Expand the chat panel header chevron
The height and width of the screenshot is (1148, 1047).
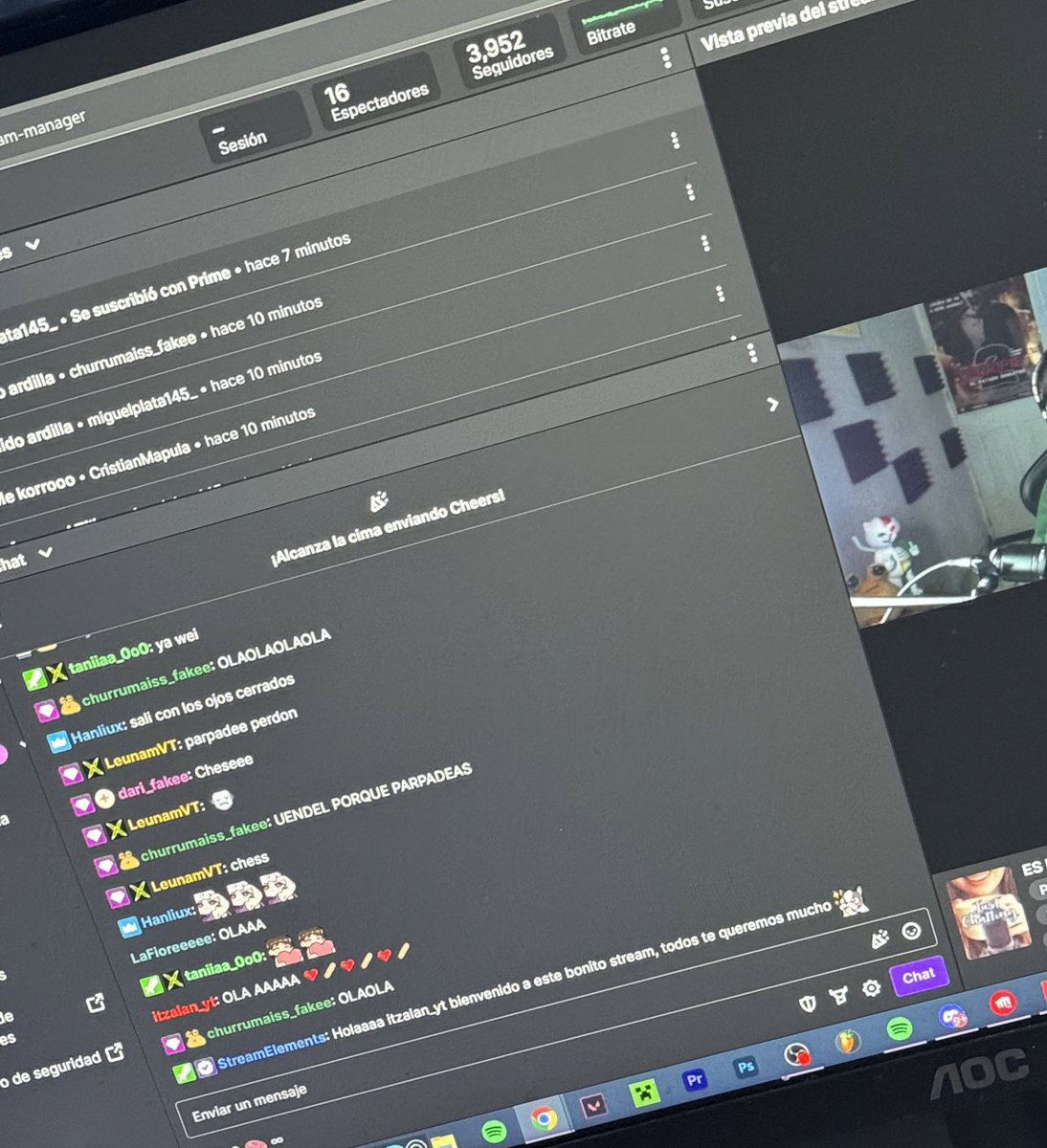[44, 553]
